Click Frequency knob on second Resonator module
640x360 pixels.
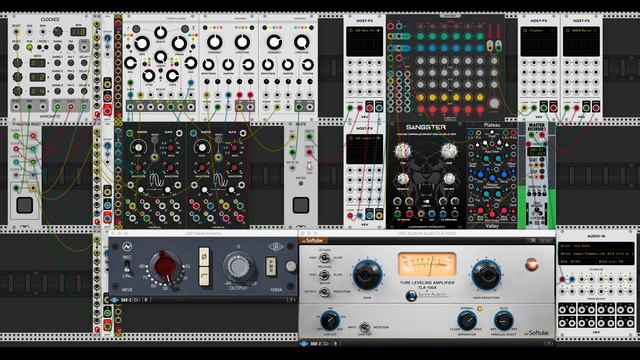[274, 42]
